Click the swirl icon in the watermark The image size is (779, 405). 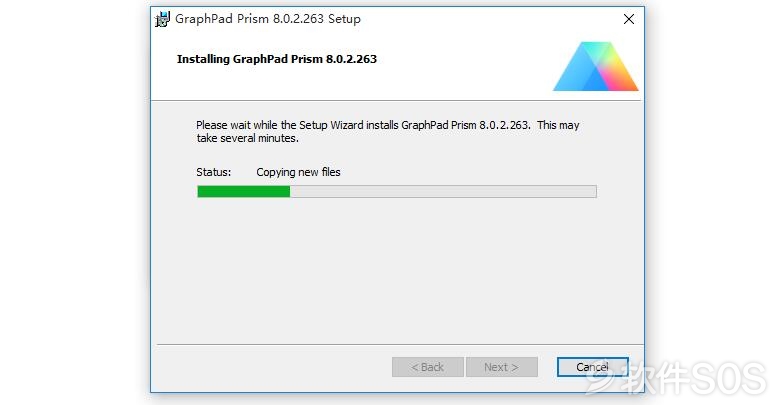(599, 376)
